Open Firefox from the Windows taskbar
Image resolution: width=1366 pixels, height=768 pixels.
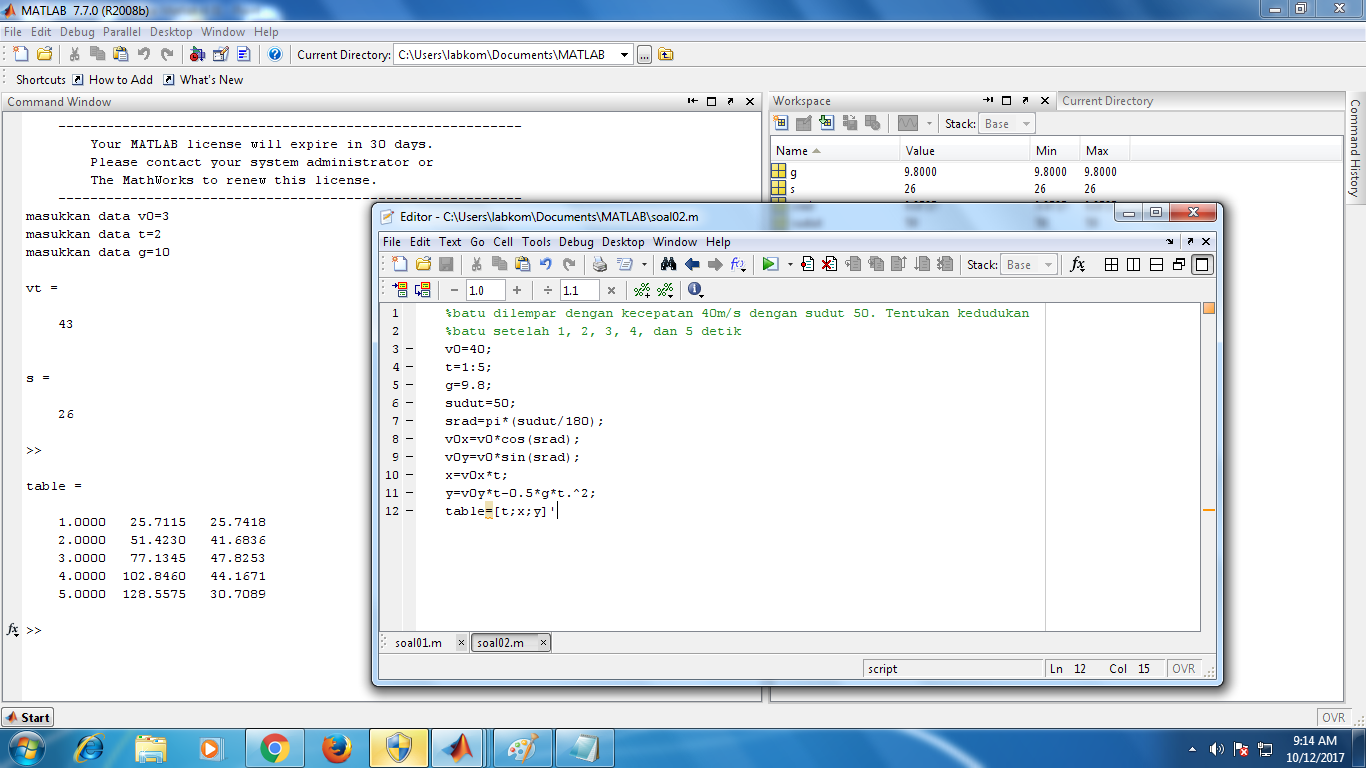click(x=337, y=748)
